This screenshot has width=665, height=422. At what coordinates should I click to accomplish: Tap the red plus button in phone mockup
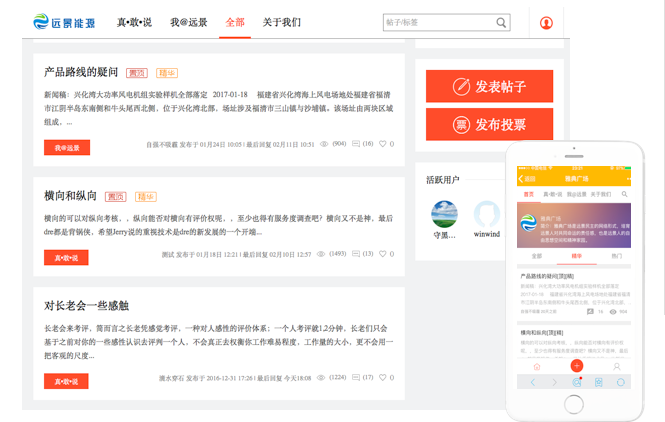[576, 366]
